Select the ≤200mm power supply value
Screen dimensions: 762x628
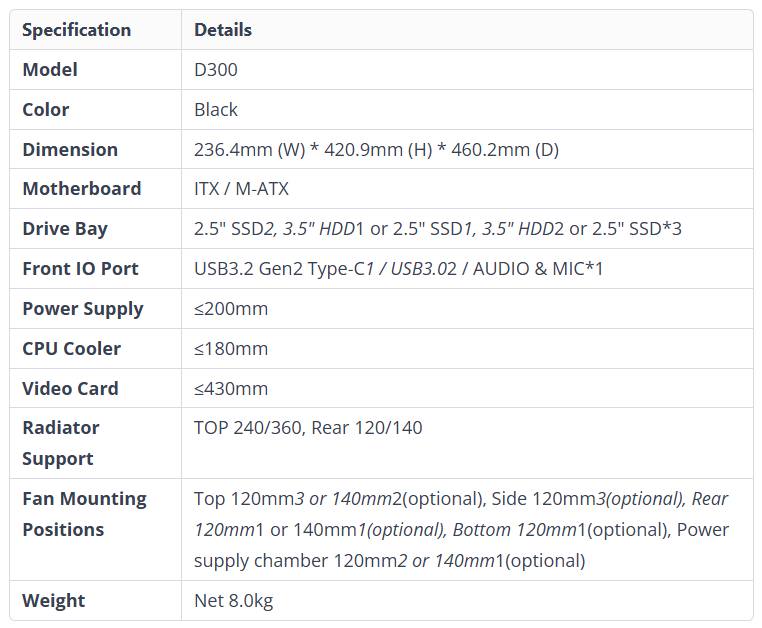pos(231,309)
